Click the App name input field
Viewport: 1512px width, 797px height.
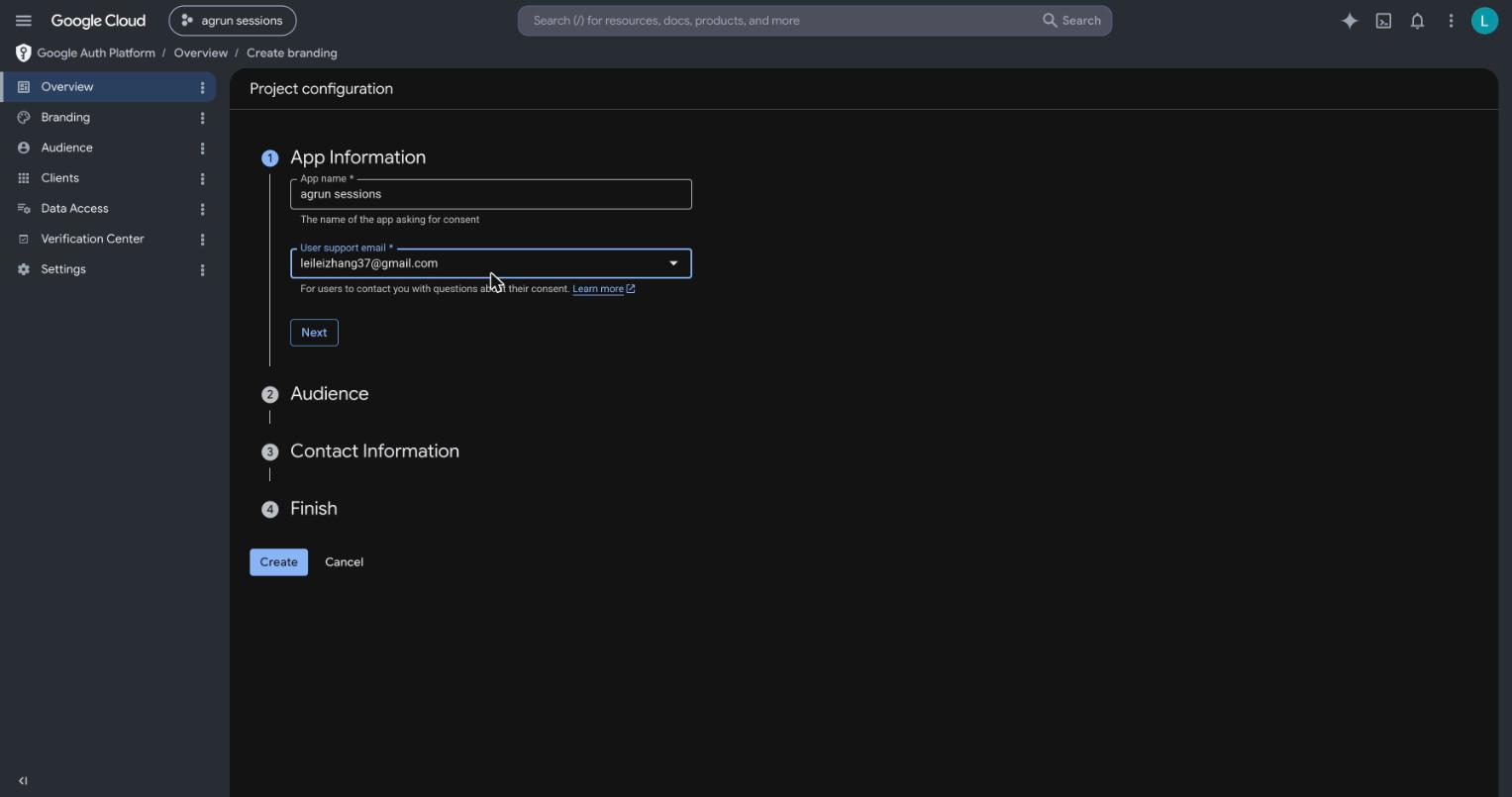coord(491,194)
